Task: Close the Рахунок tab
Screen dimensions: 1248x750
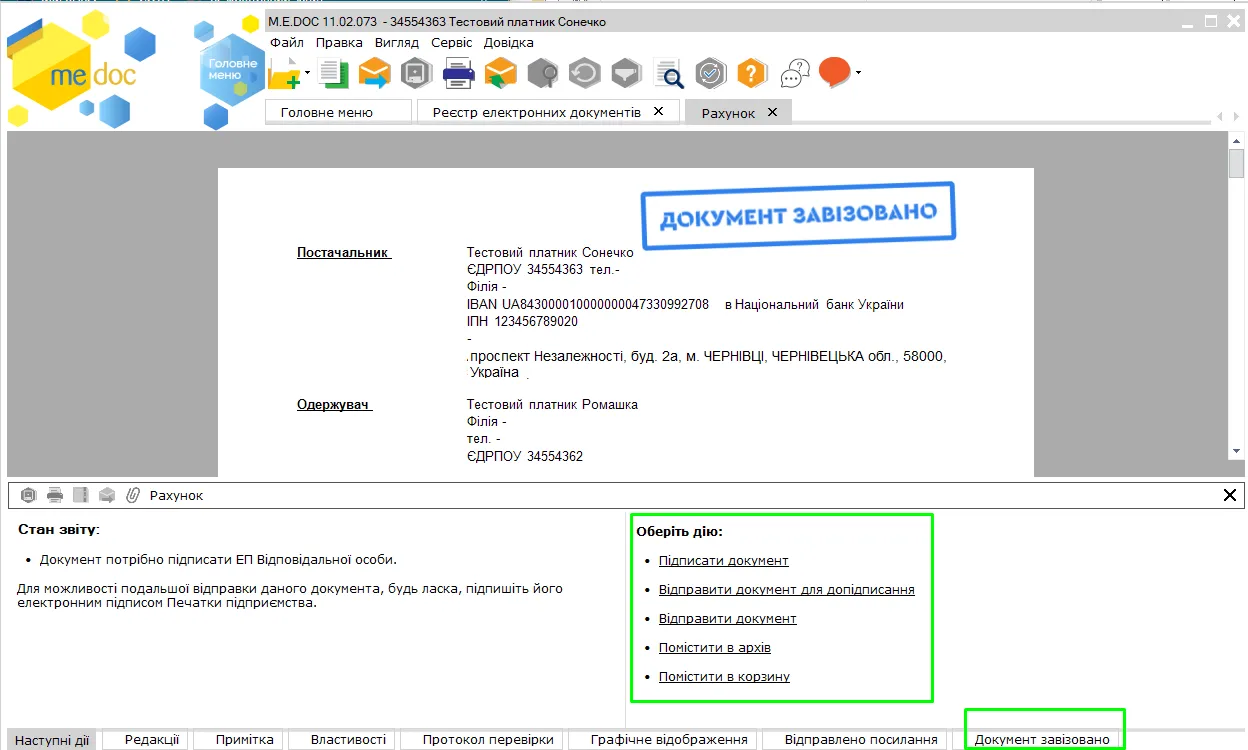Action: click(x=772, y=112)
